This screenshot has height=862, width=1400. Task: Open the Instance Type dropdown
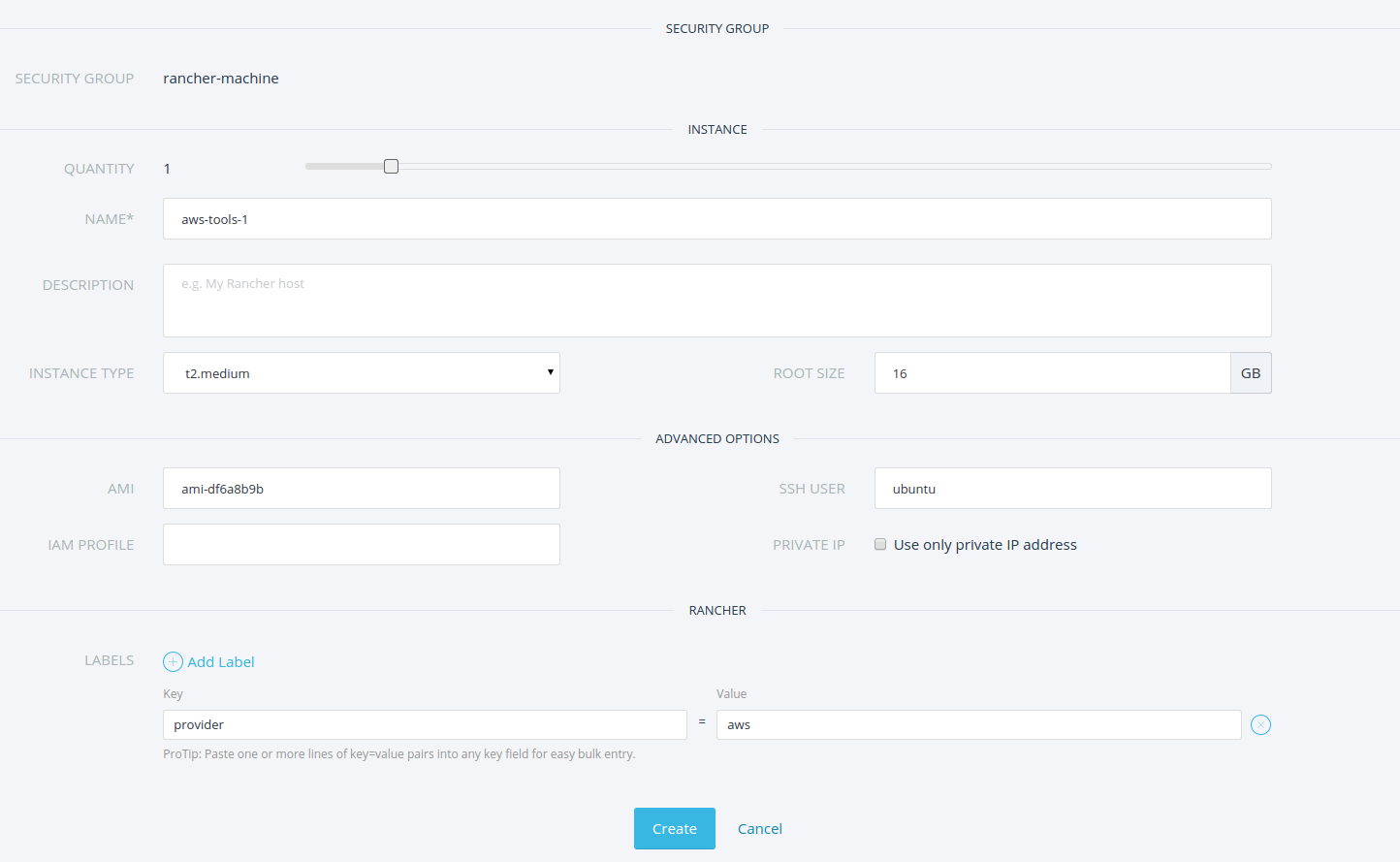(x=361, y=373)
